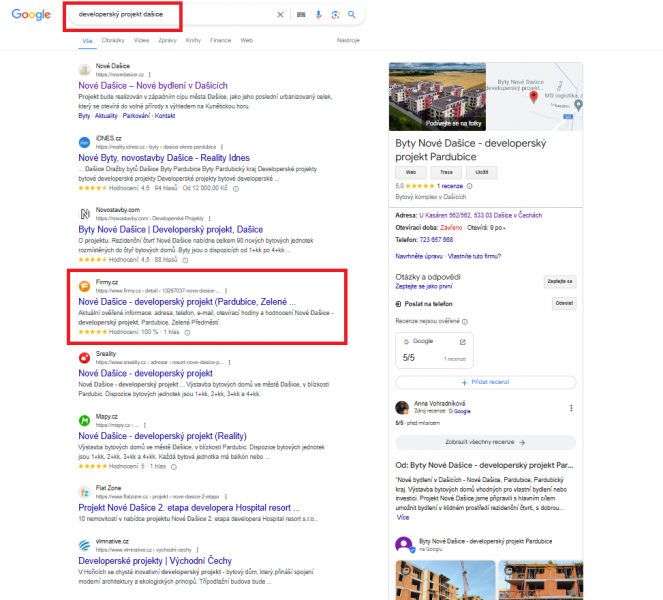Open Mapy.cz Nové Dašice (Reality) result
Screen dimensions: 663x600
(162, 436)
